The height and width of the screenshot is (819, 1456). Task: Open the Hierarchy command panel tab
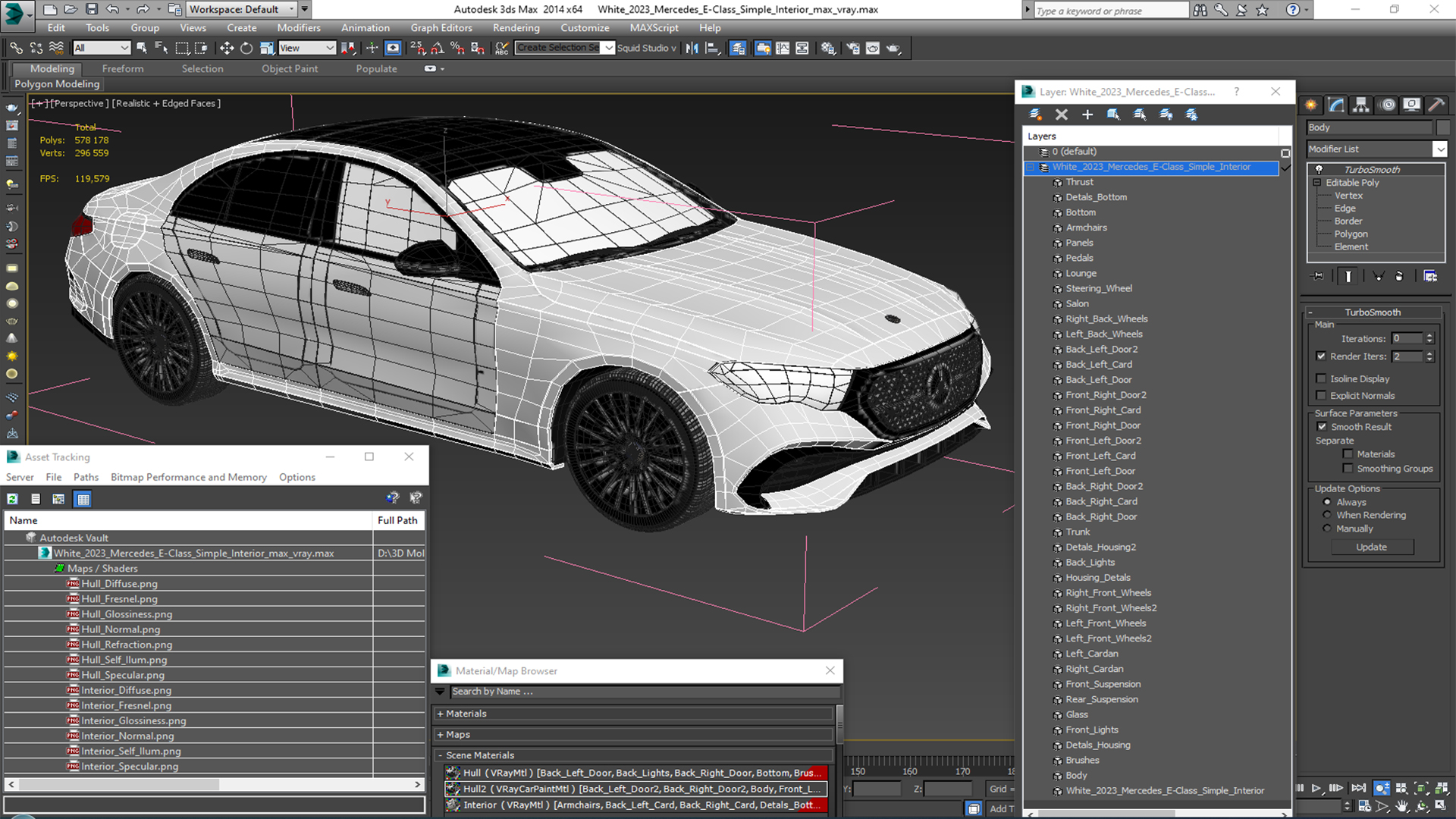coord(1361,105)
